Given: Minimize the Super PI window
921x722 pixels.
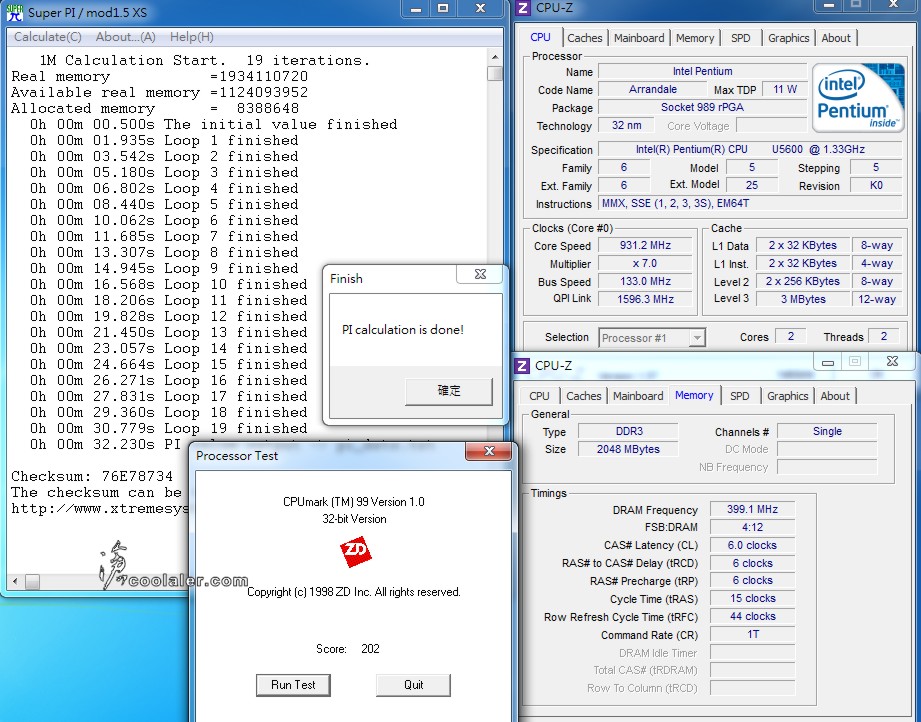Looking at the screenshot, I should (416, 9).
